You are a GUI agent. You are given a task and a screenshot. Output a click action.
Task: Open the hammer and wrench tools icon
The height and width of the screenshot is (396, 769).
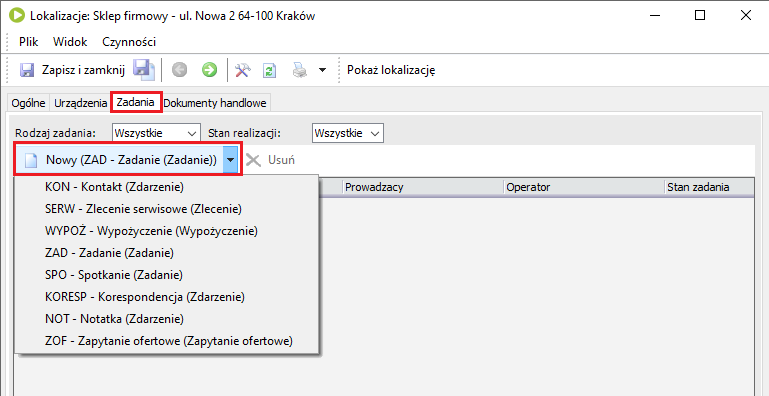[242, 70]
